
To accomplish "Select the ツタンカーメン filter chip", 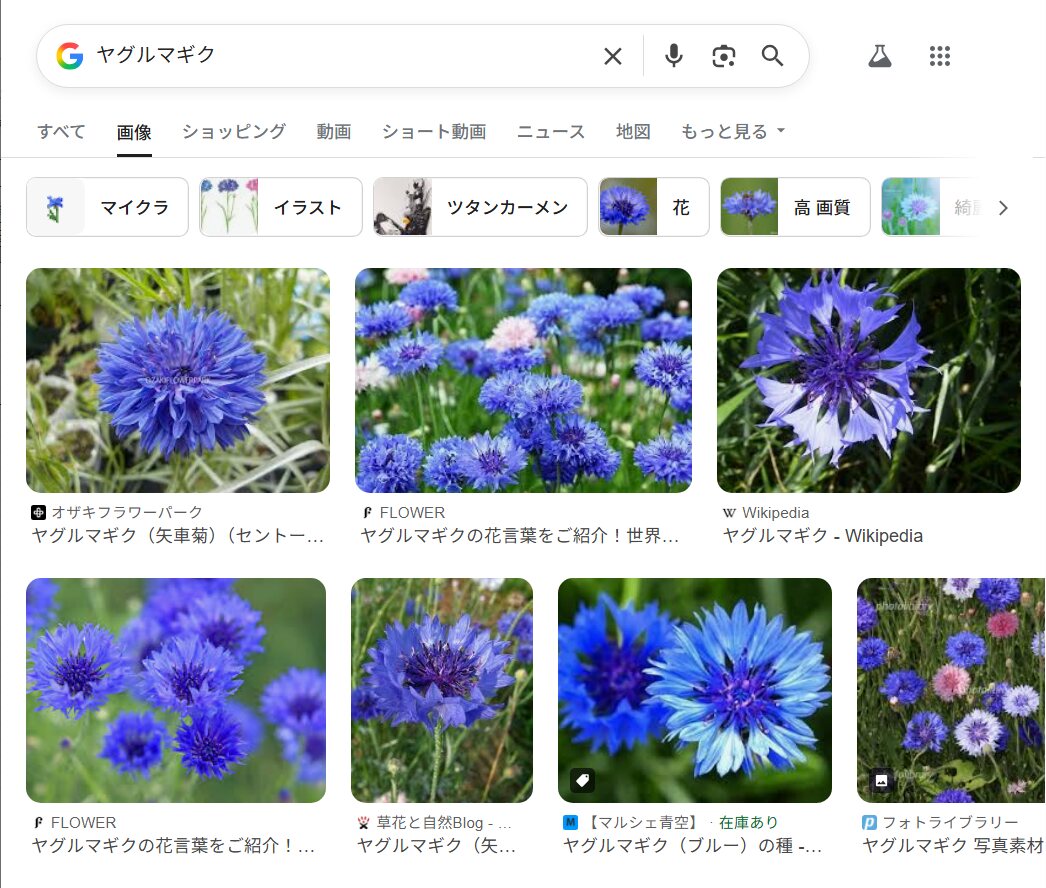I will (x=480, y=207).
